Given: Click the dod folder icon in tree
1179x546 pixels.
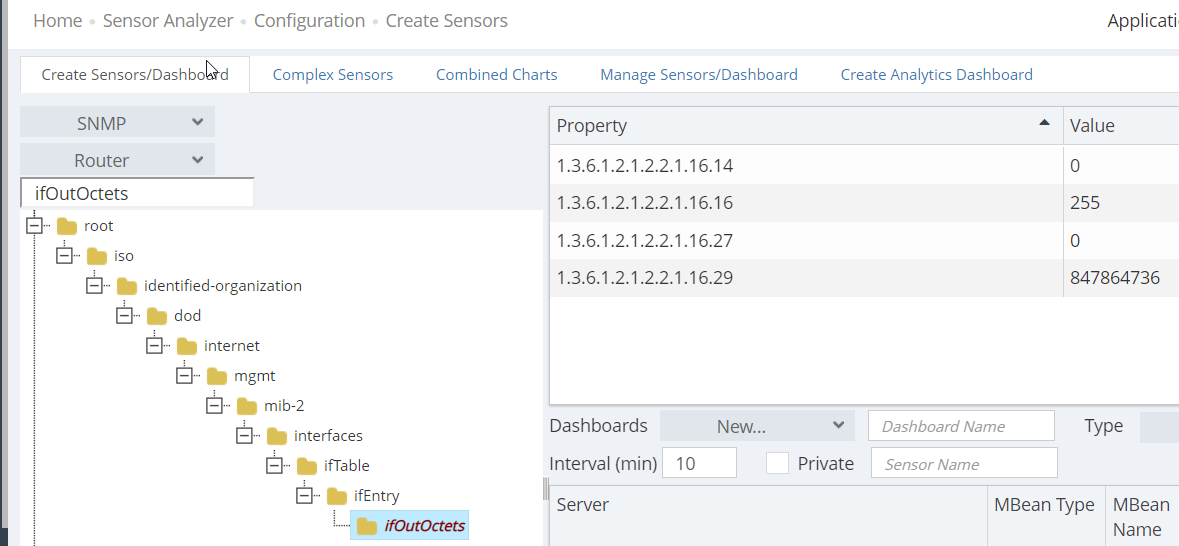Looking at the screenshot, I should [157, 316].
